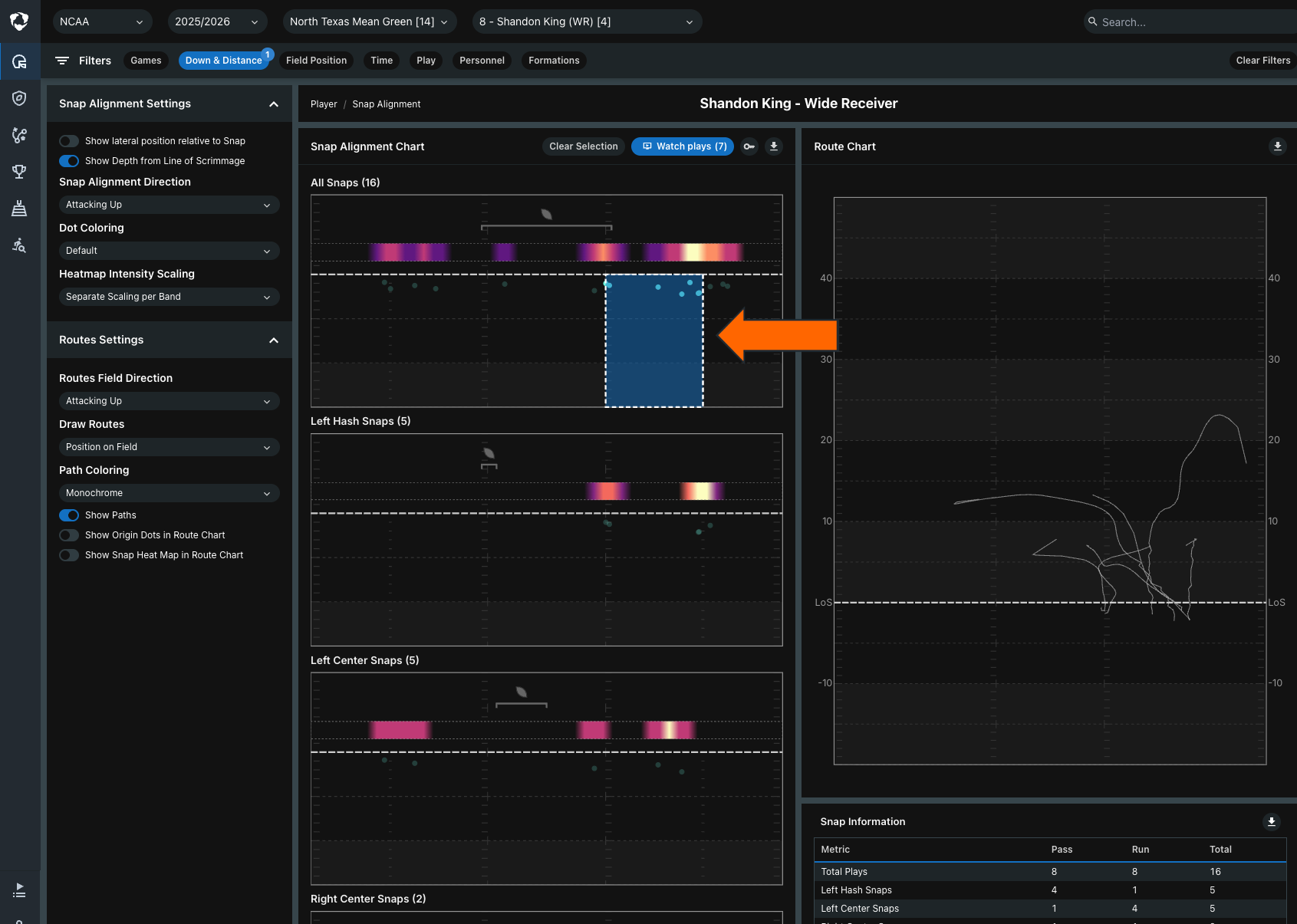
Task: Open the playlist icon at sidebar bottom
Action: [x=19, y=890]
